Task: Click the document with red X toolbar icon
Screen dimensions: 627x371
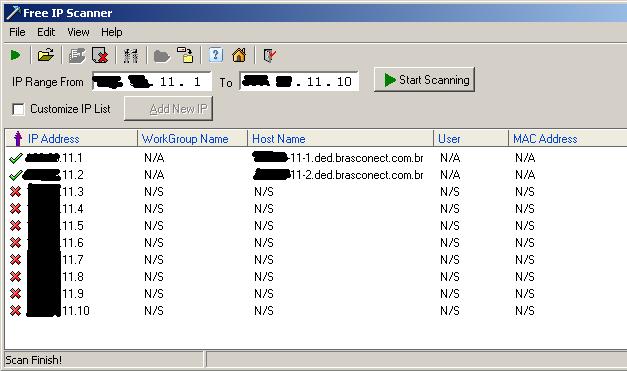Action: tap(100, 56)
